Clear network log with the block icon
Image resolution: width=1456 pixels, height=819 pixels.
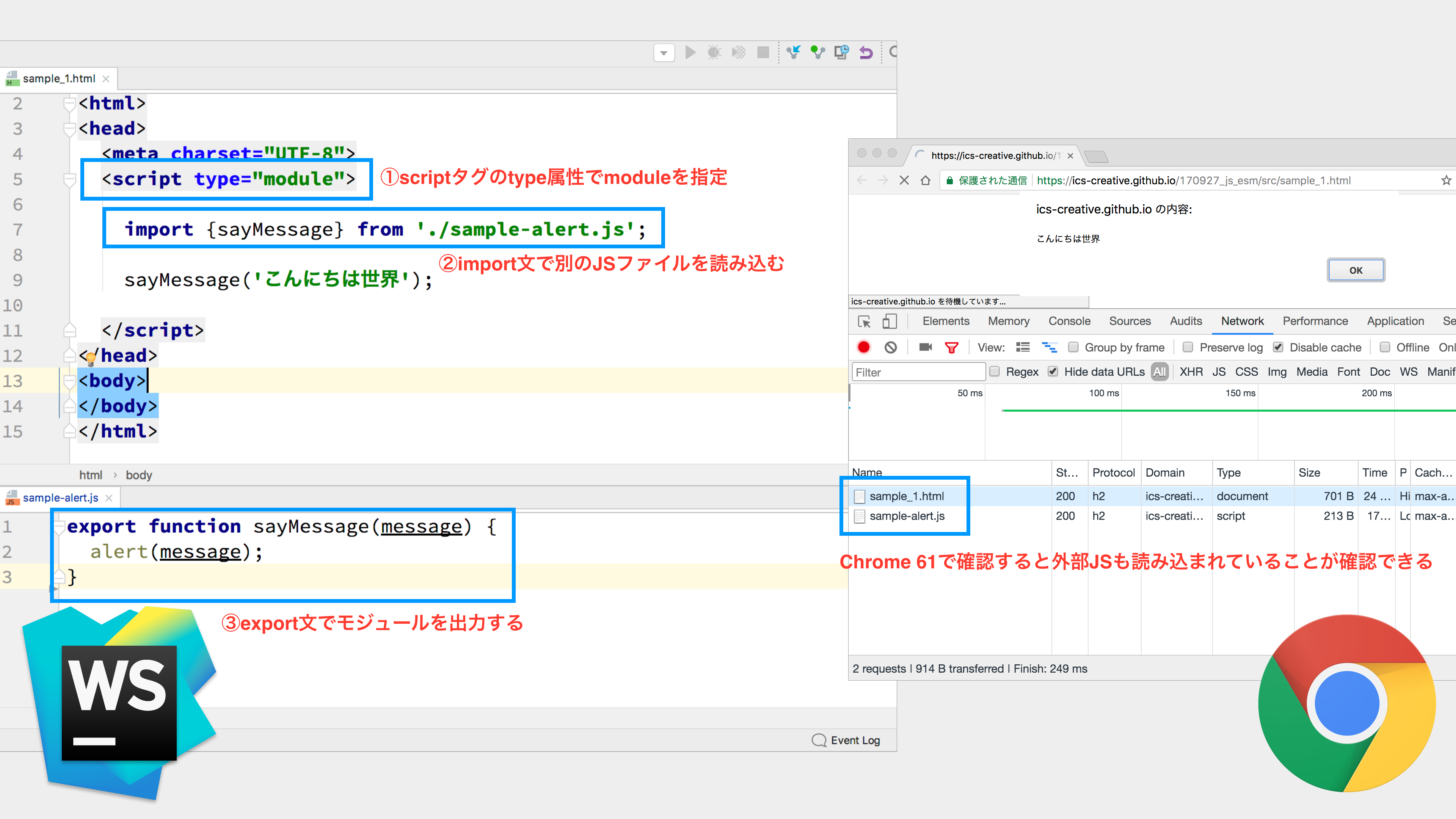tap(891, 347)
